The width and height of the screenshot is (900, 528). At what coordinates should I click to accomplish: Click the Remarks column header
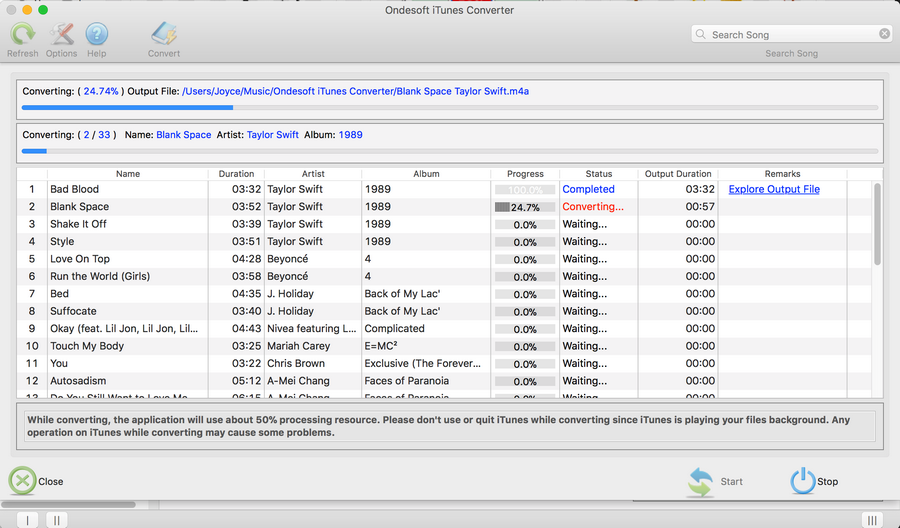tap(782, 174)
